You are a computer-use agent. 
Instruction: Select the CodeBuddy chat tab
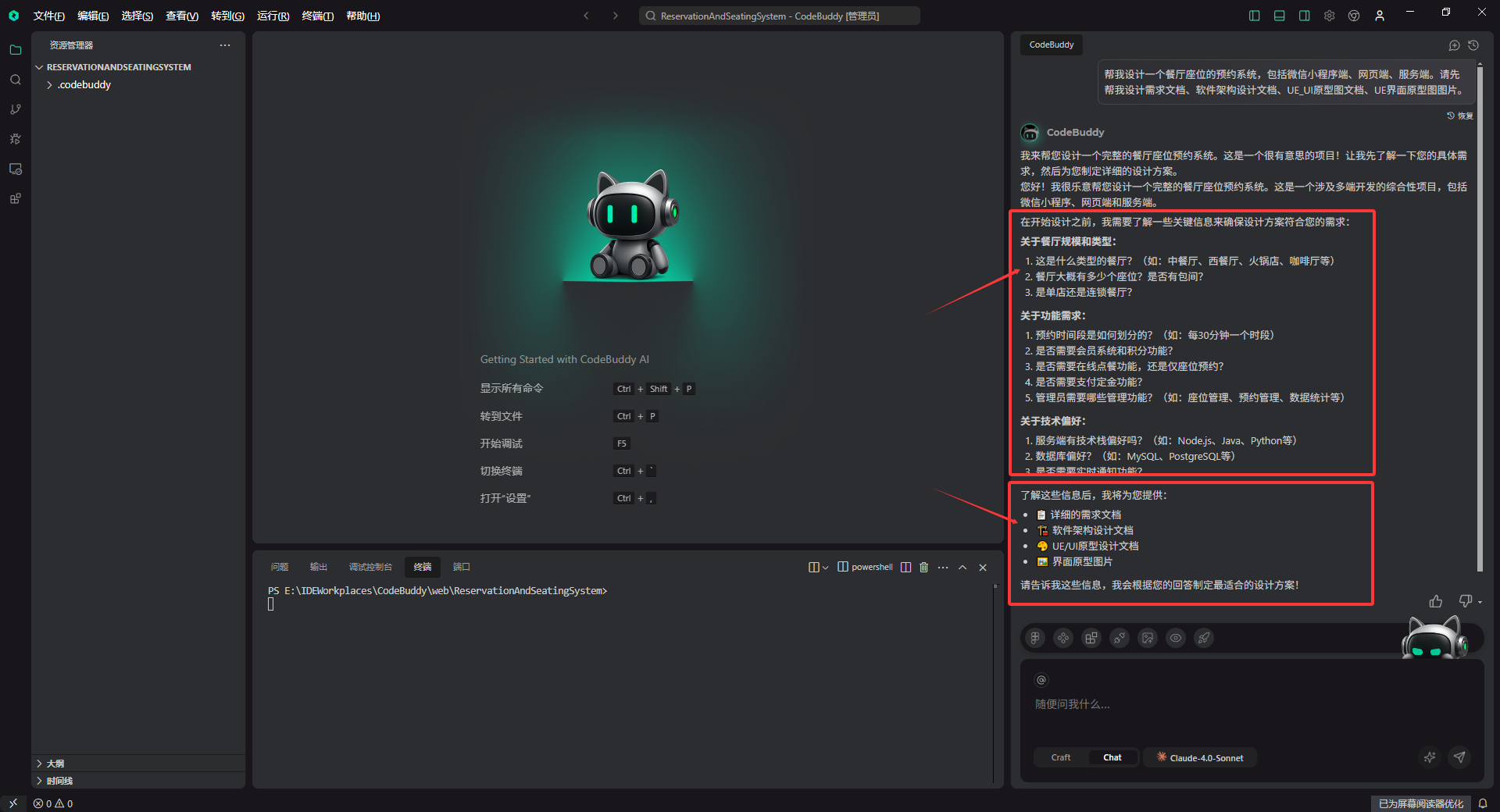(1052, 45)
